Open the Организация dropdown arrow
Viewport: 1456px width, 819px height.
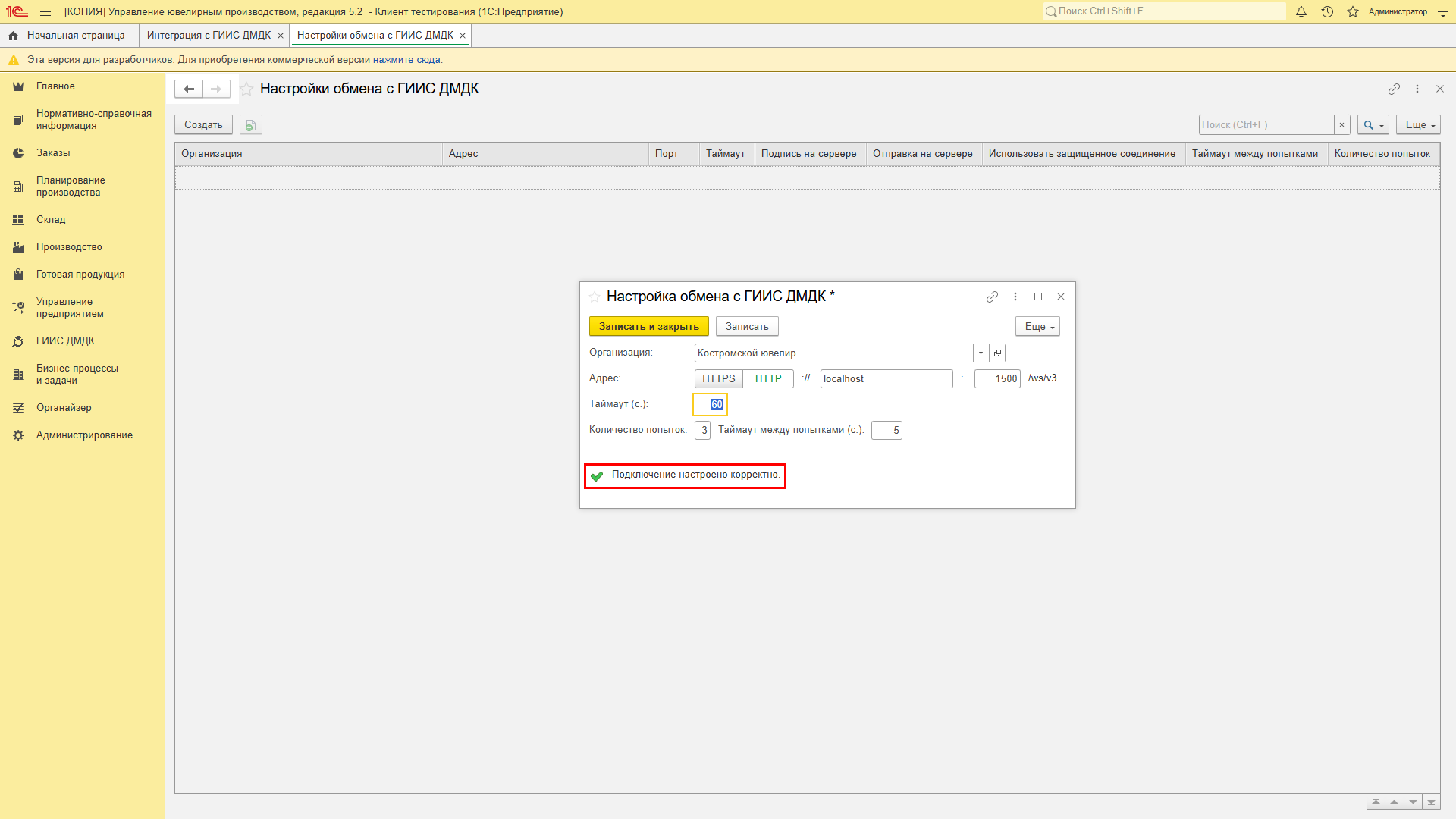coord(981,353)
